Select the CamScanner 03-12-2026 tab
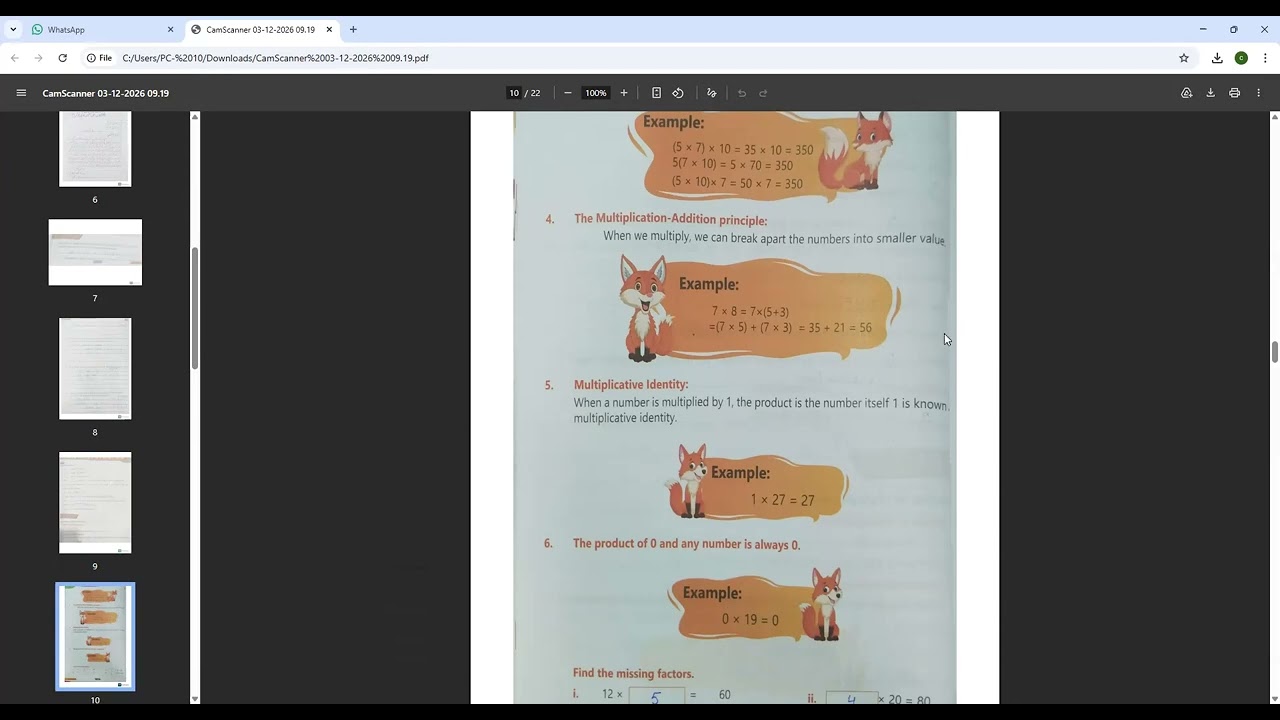1280x720 pixels. 260,30
